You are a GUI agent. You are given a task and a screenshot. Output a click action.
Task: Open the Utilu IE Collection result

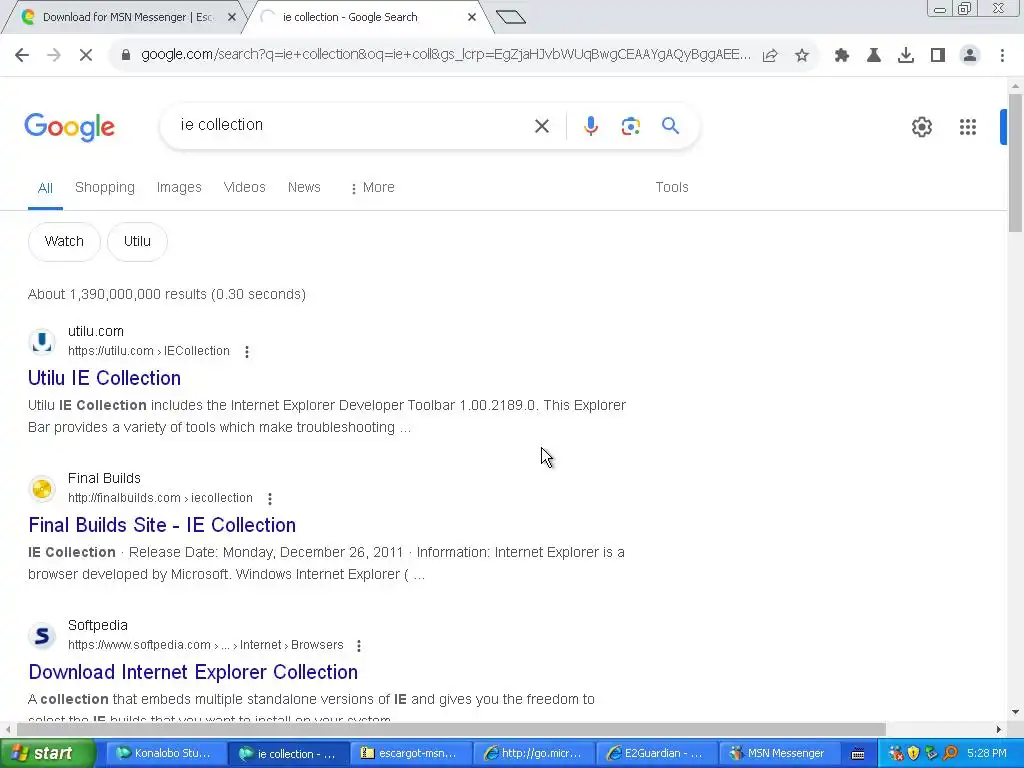coord(104,378)
